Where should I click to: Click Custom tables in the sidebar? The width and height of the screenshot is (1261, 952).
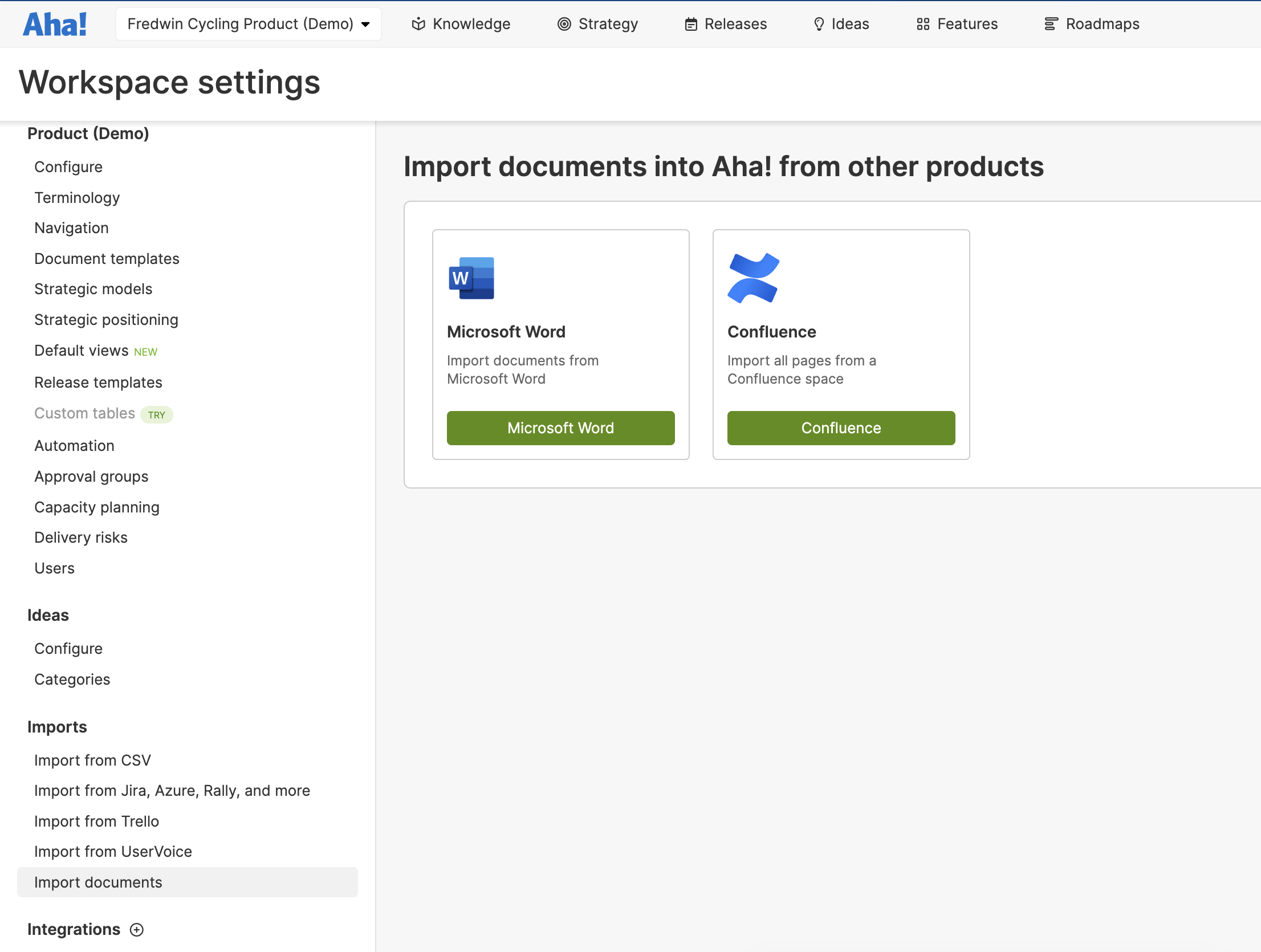[x=84, y=413]
